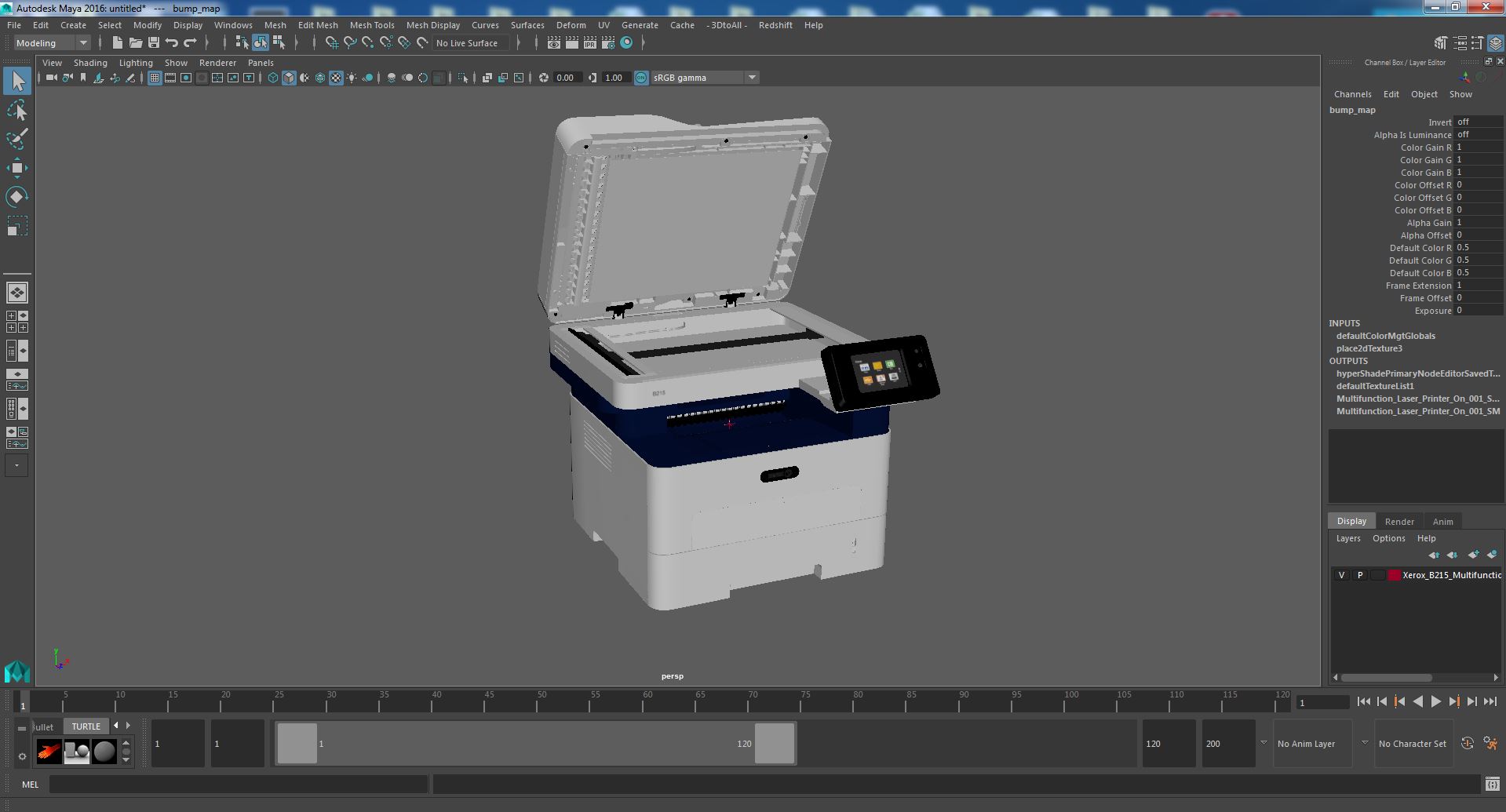Screen dimensions: 1506x812
Task: Select the arrow Select tool
Action: (x=17, y=80)
